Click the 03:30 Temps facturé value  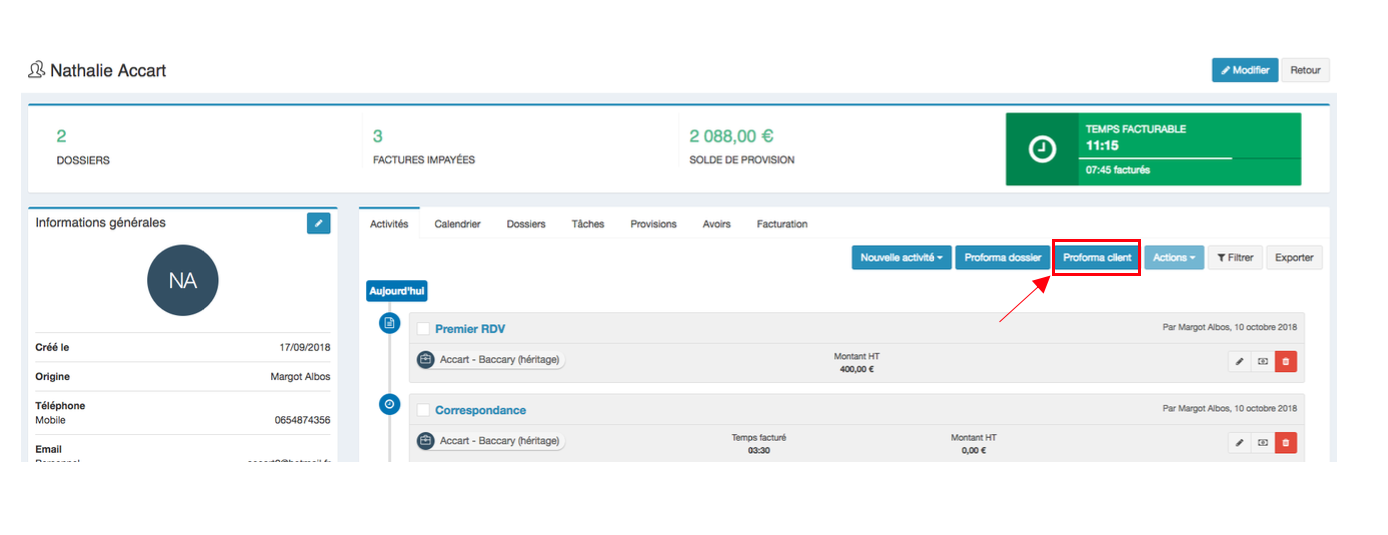click(759, 450)
